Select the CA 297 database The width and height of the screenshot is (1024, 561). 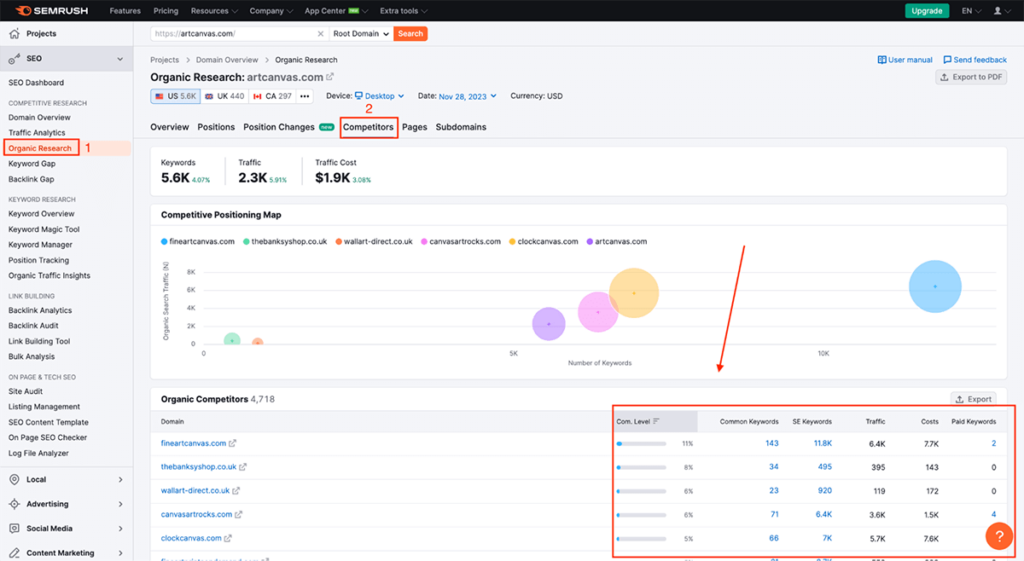tap(272, 96)
